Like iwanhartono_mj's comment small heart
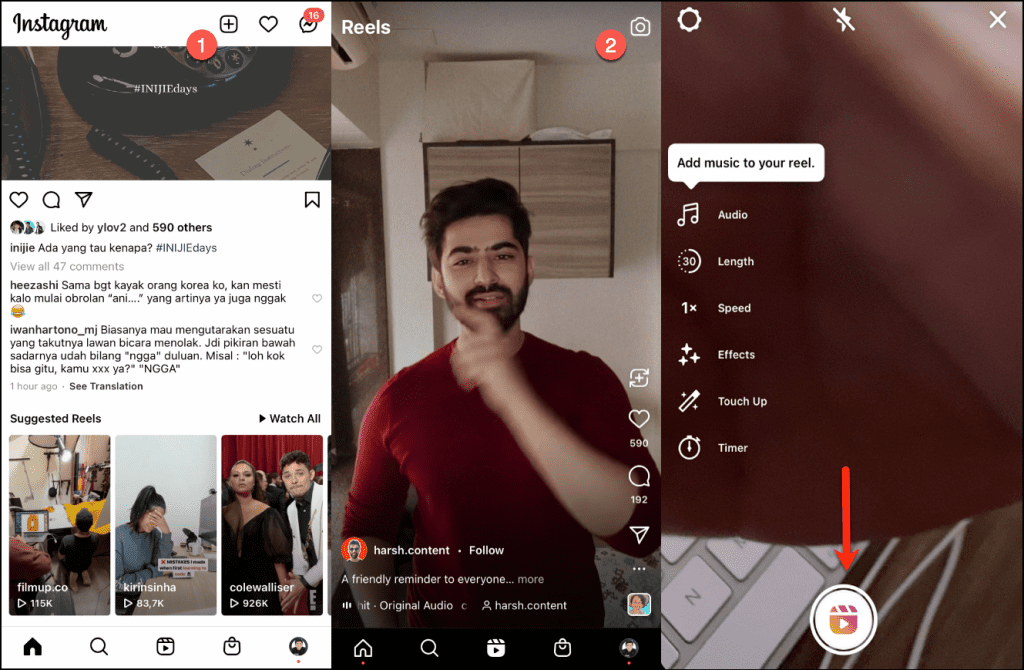The image size is (1024, 670). pyautogui.click(x=317, y=349)
